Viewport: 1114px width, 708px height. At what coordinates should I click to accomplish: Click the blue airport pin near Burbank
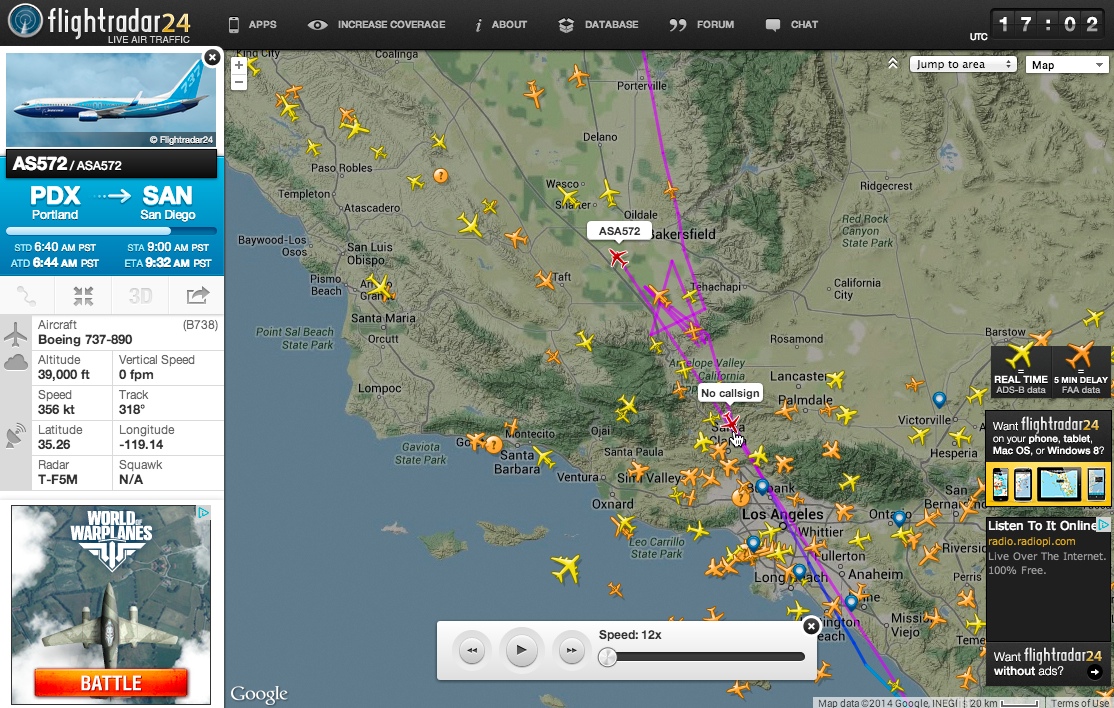tap(762, 486)
